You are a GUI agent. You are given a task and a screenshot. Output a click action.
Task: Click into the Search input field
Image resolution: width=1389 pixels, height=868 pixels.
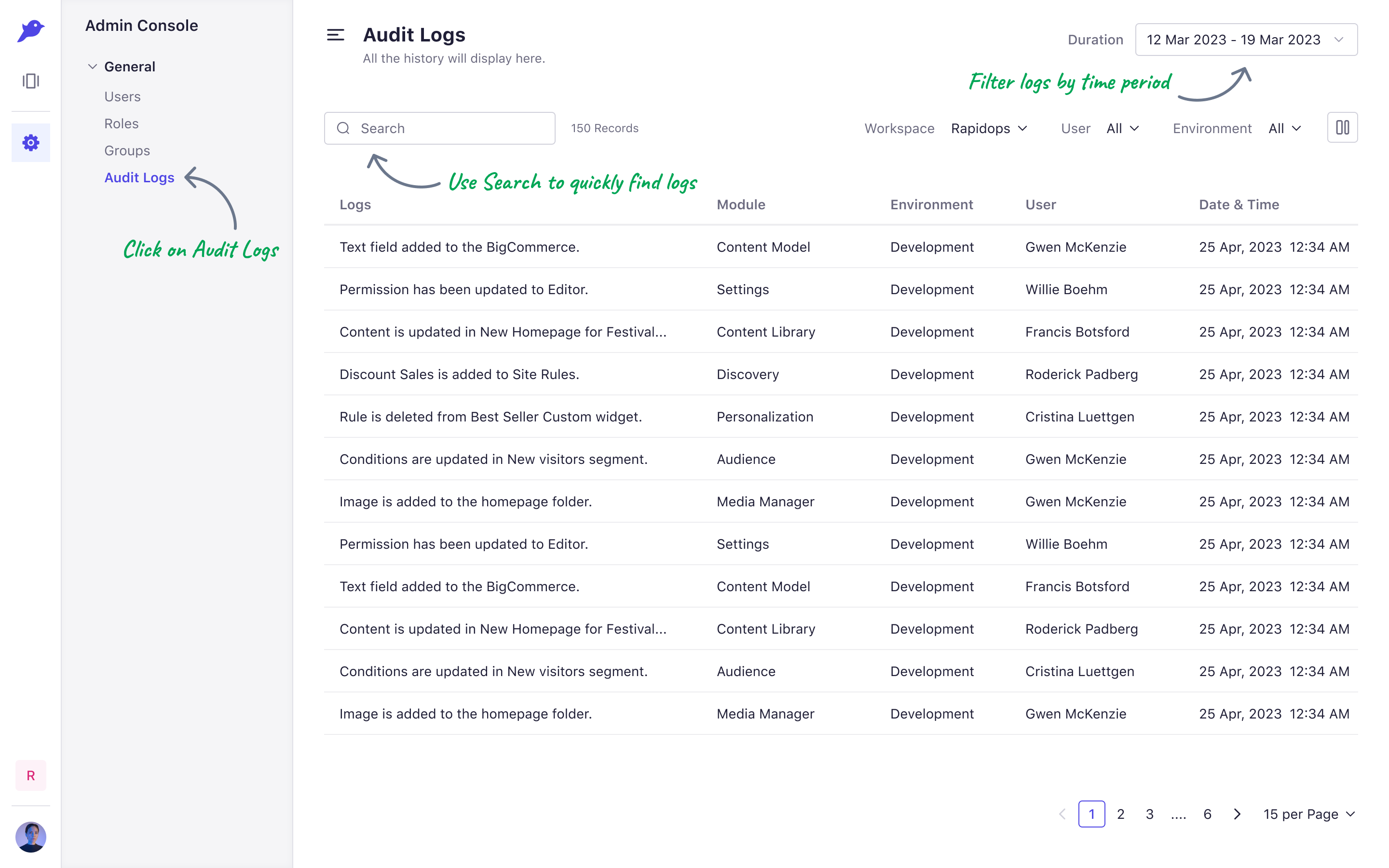point(440,128)
